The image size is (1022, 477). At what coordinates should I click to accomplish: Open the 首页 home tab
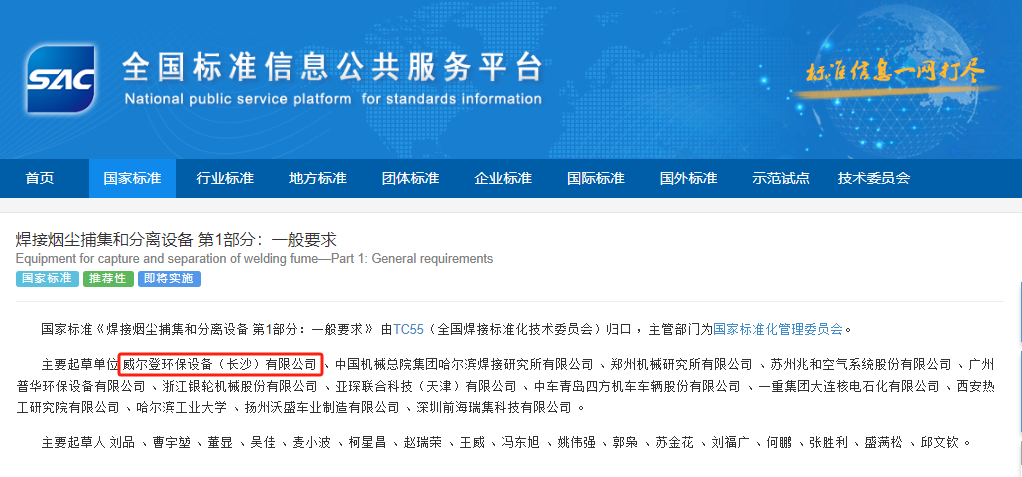pos(40,178)
